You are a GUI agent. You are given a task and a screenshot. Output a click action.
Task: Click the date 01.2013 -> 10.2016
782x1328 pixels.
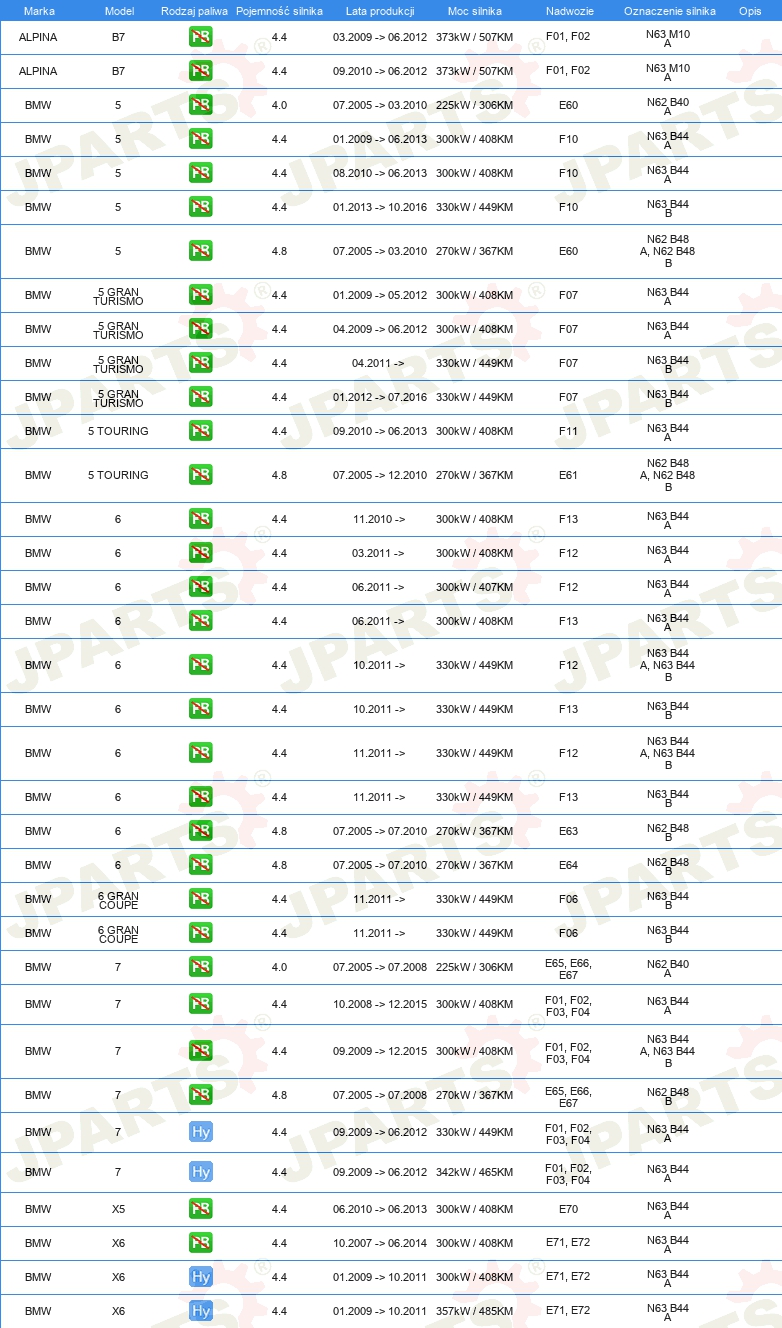[380, 208]
